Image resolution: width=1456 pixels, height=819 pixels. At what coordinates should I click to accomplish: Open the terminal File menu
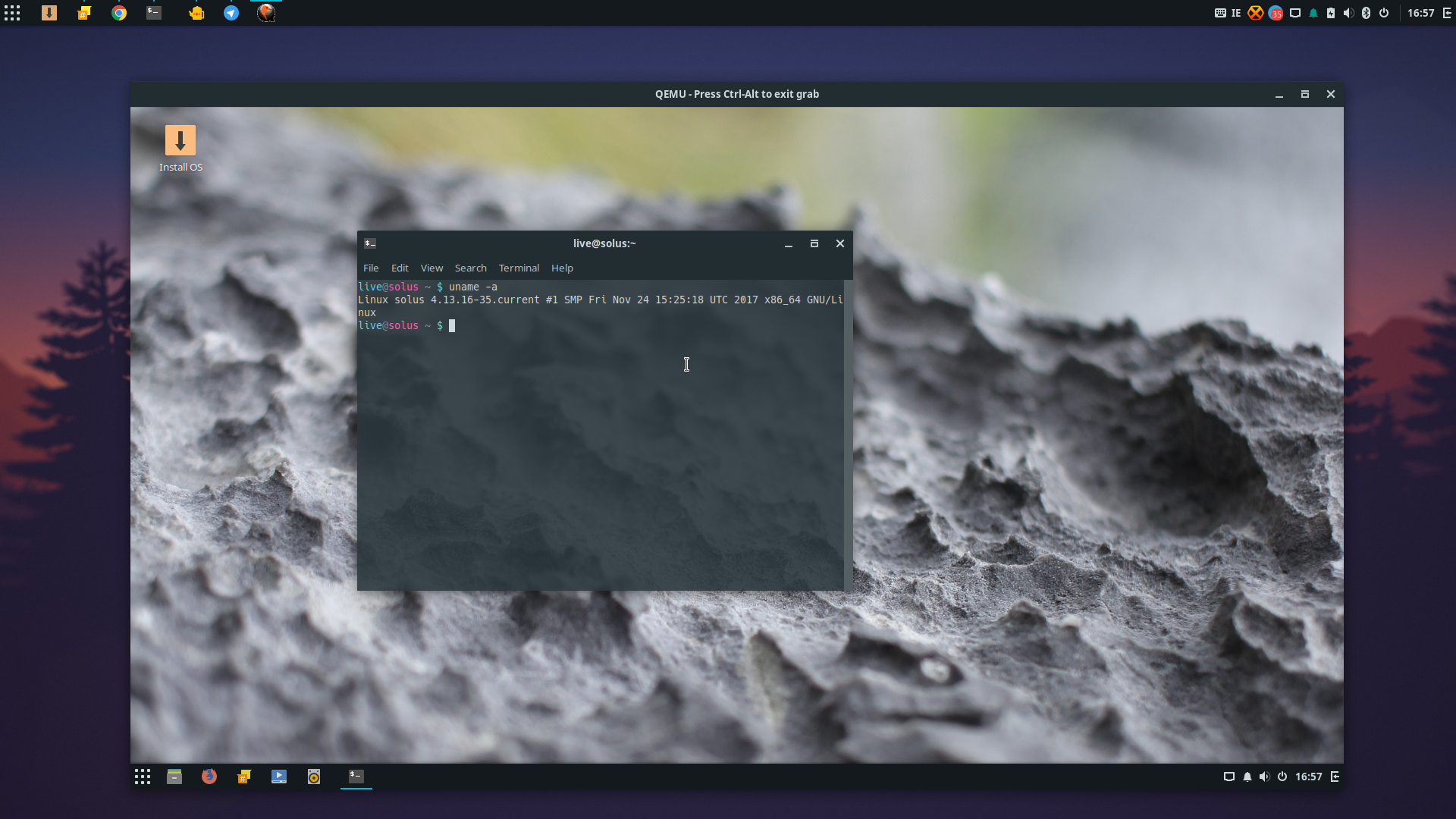coord(371,268)
